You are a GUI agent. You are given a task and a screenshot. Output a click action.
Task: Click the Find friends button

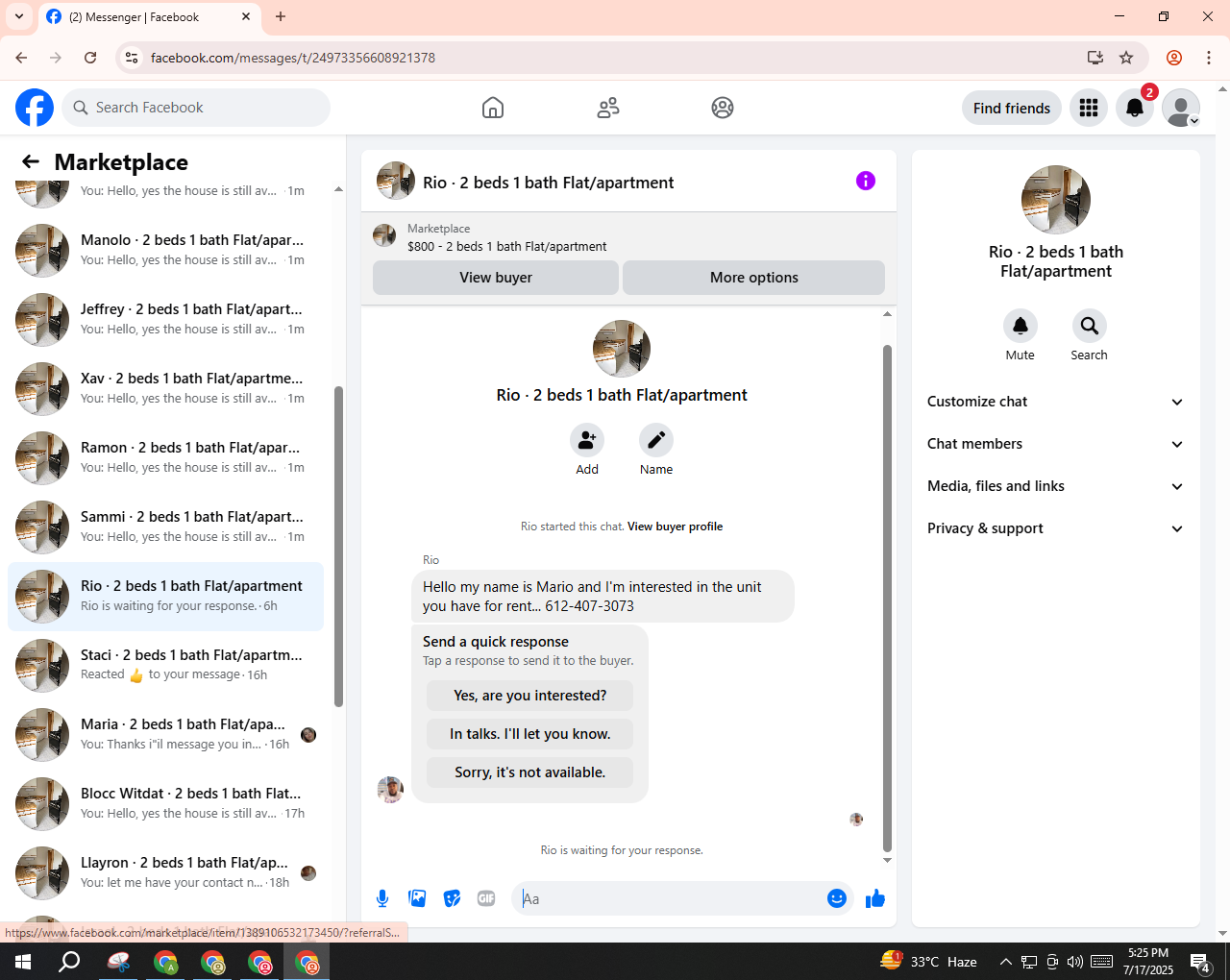[x=1012, y=108]
